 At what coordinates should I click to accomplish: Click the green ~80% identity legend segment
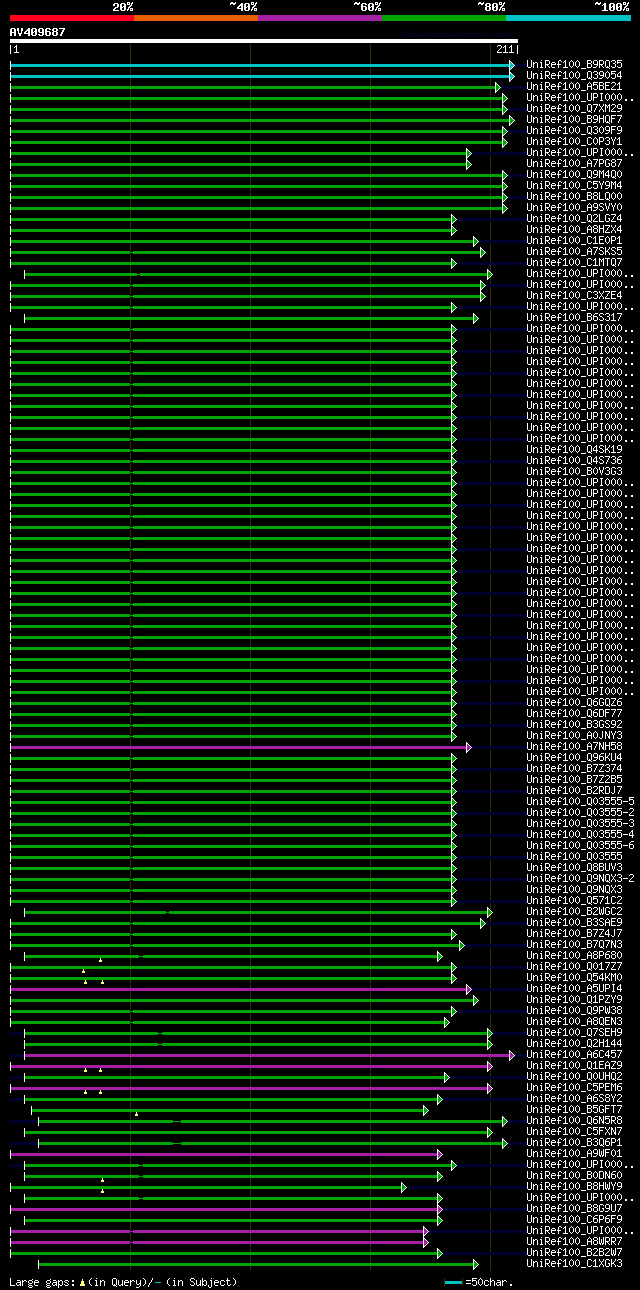click(443, 17)
